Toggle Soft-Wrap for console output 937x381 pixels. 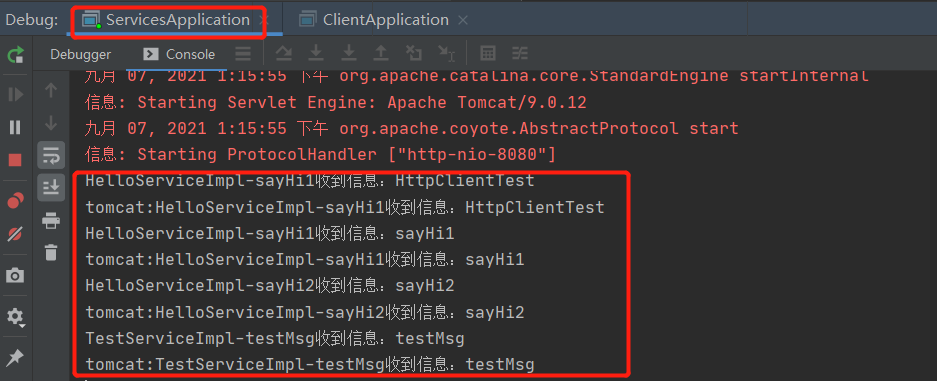pos(51,155)
